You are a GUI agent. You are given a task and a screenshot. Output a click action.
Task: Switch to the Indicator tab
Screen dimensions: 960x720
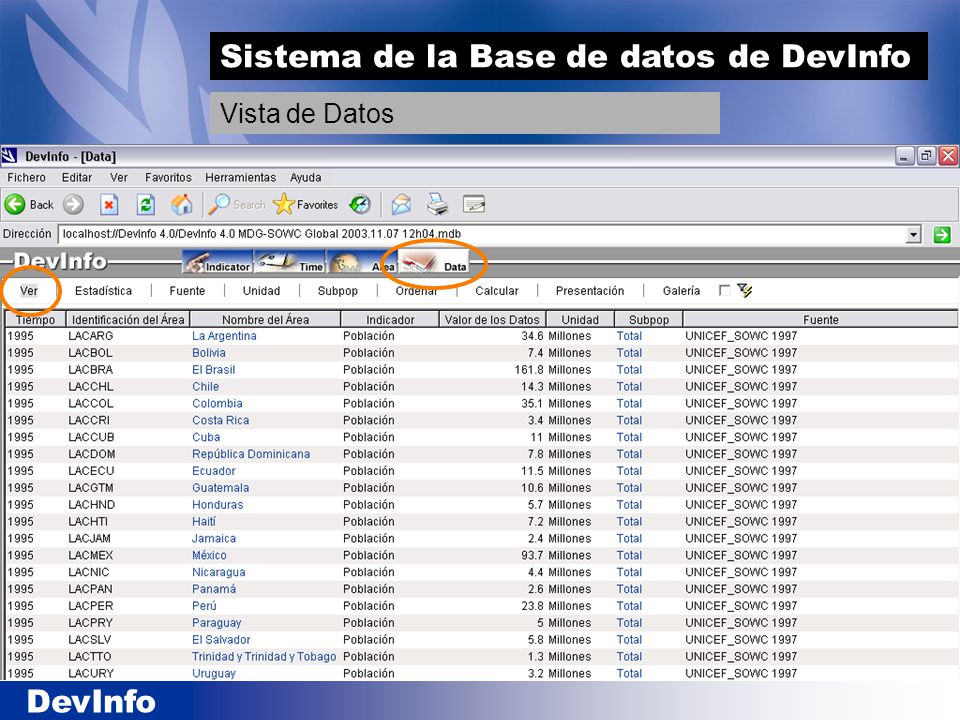[x=217, y=262]
